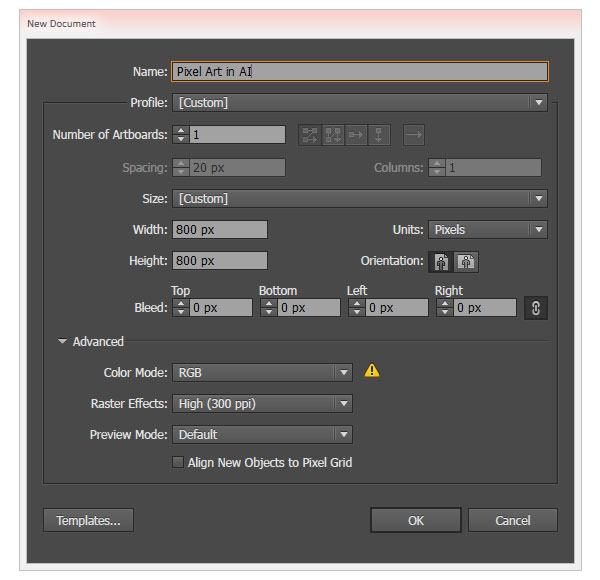Click the Name field with Pixel Art in AI
This screenshot has width=600, height=580.
(360, 72)
